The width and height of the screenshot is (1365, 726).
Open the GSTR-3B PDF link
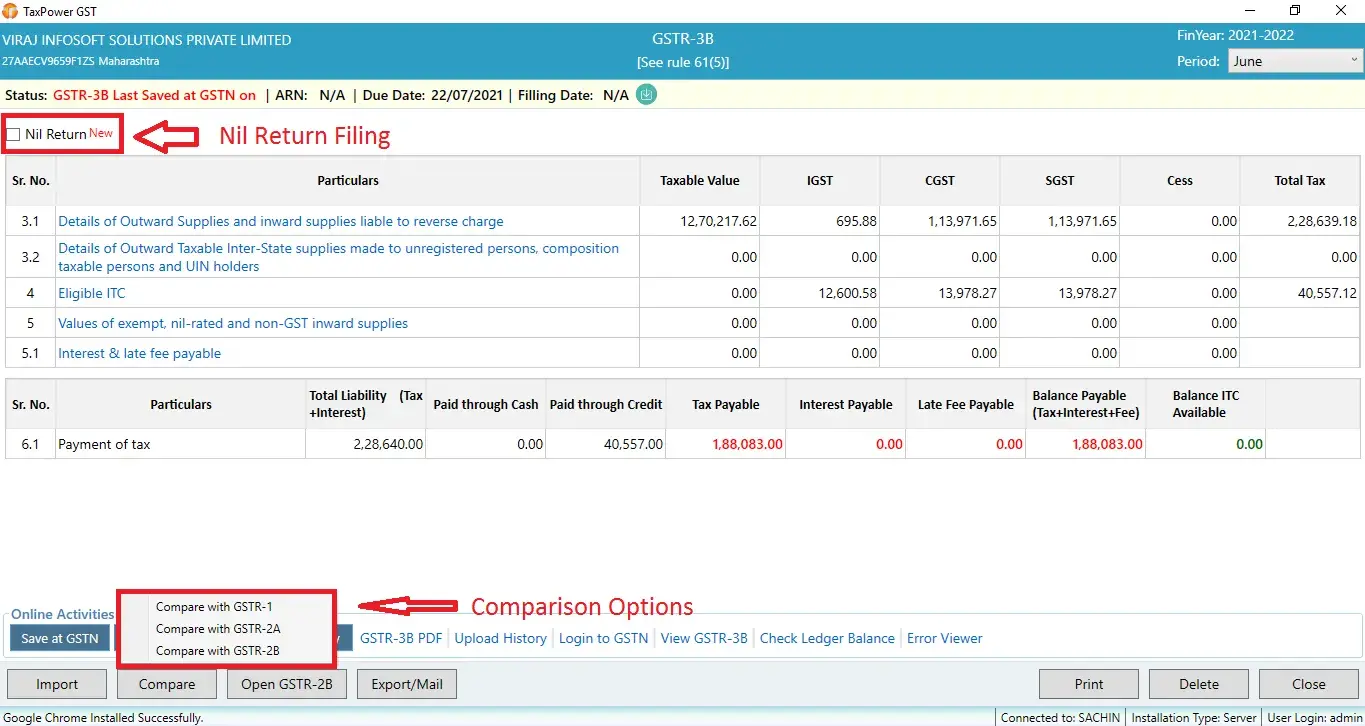(399, 637)
